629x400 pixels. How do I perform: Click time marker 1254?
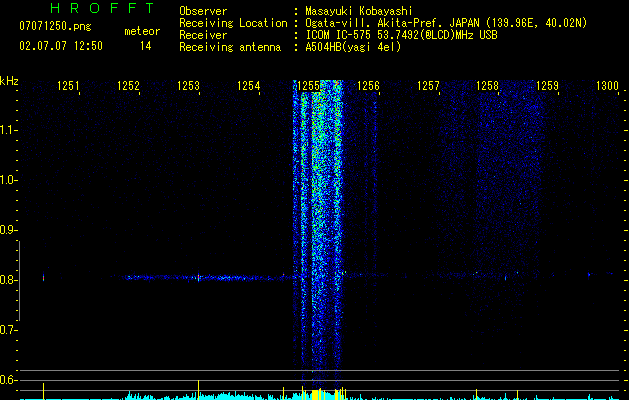[248, 86]
